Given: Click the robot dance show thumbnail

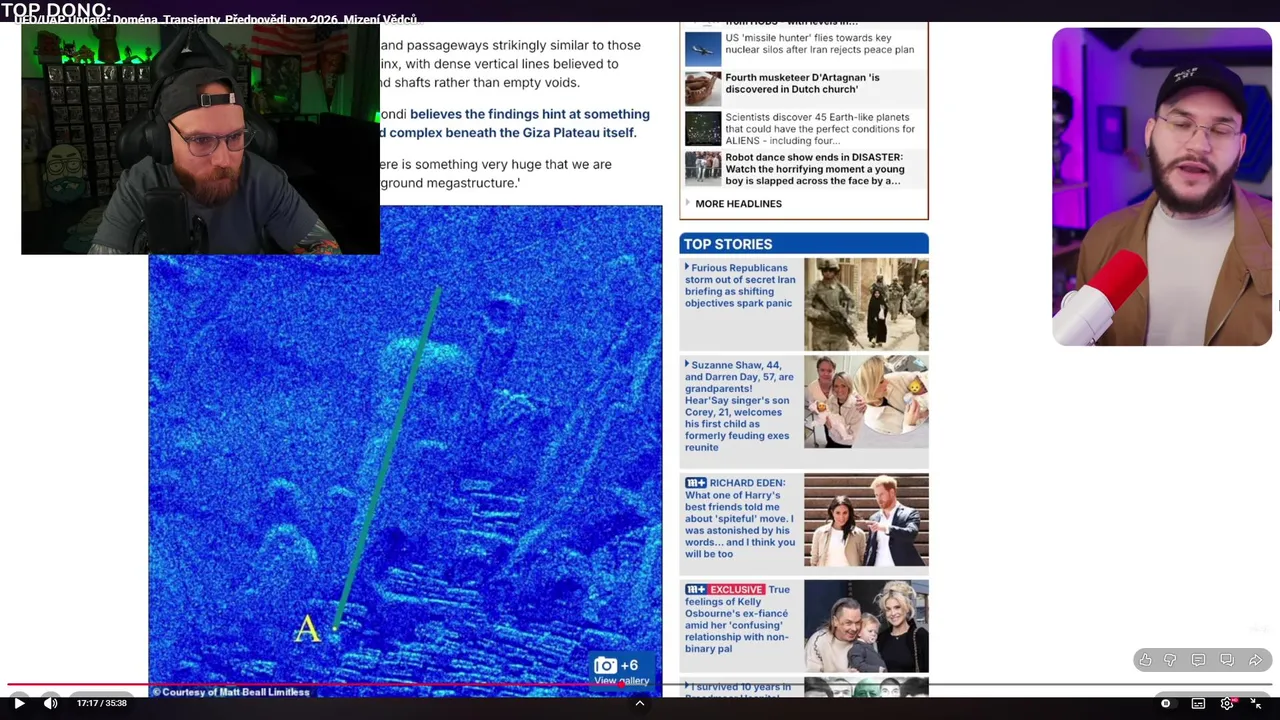Looking at the screenshot, I should point(703,168).
